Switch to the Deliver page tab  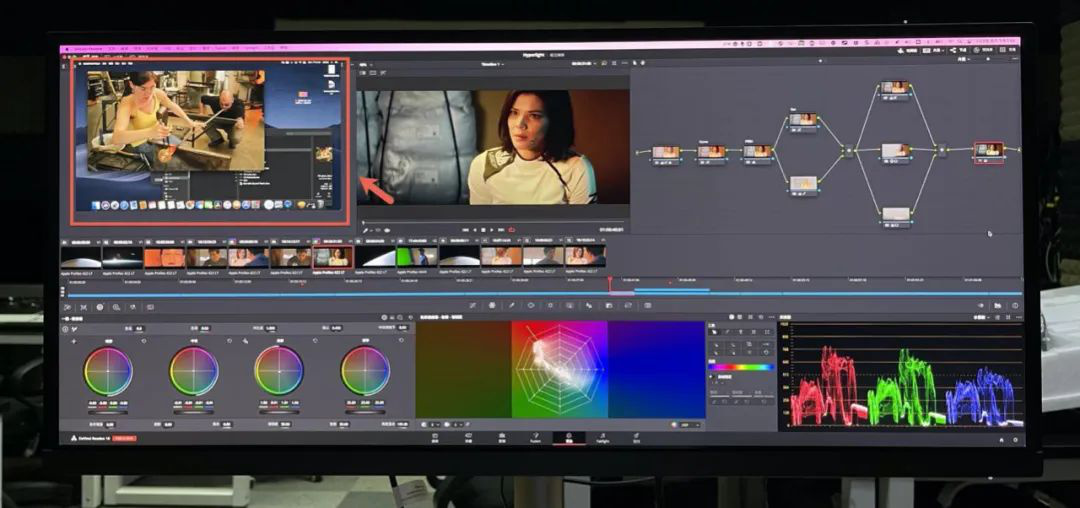tap(636, 438)
